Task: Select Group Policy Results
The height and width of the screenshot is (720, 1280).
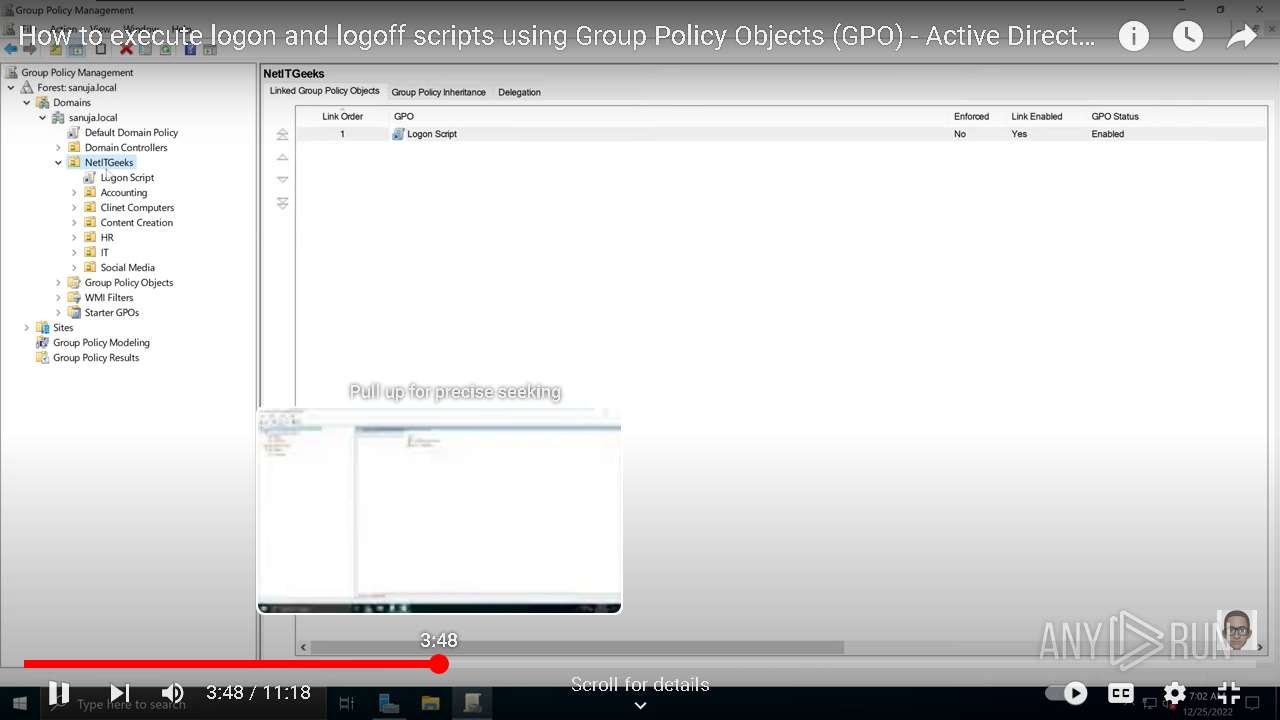Action: (x=96, y=358)
